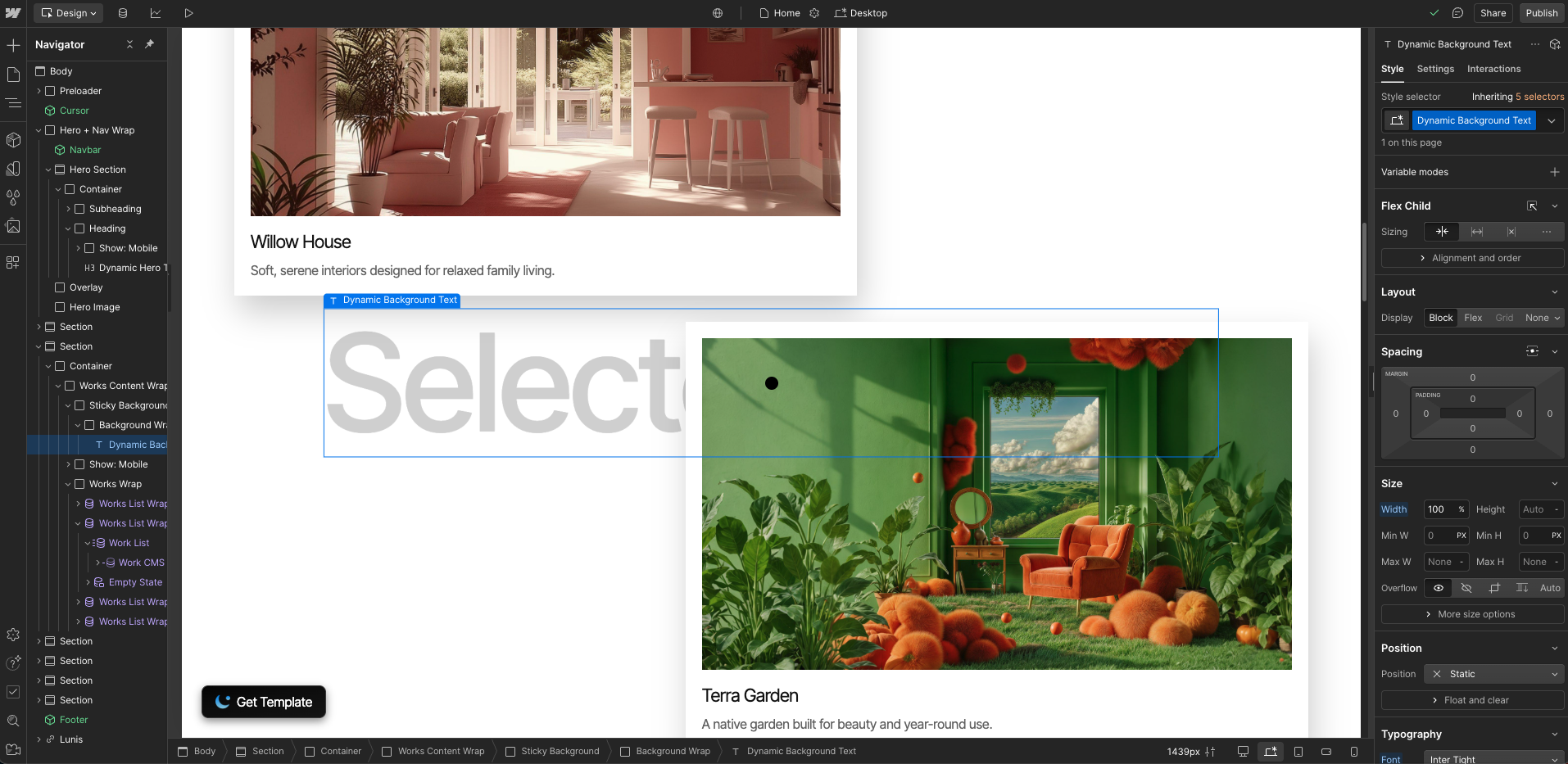The image size is (1568, 764).
Task: Open the CMS database icon in top bar
Action: pos(123,13)
